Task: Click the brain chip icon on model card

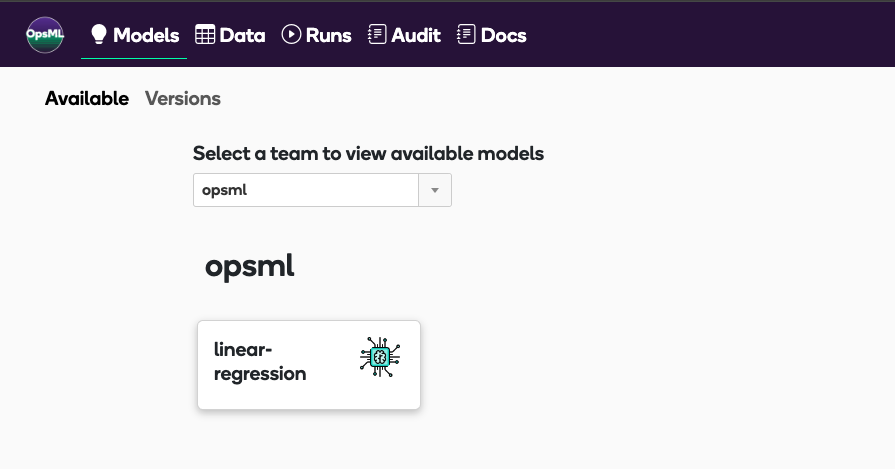Action: click(x=380, y=357)
